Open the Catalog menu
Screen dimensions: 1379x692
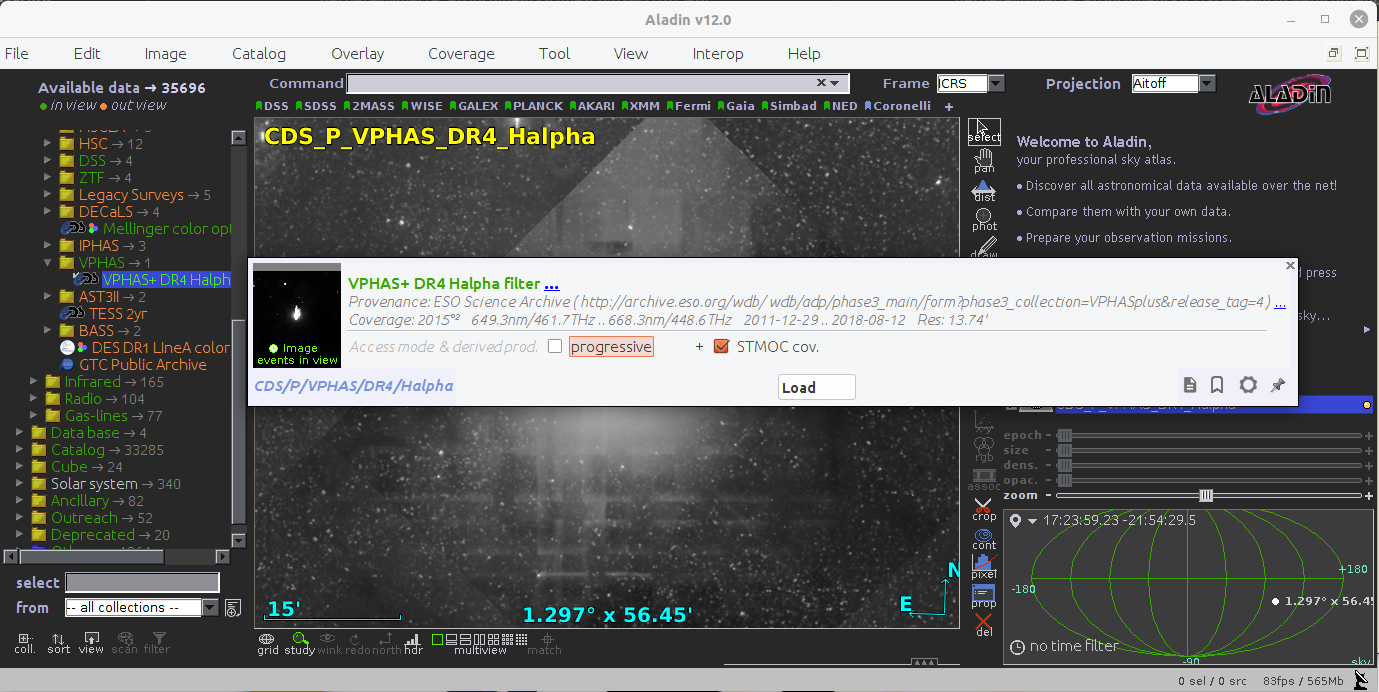pyautogui.click(x=259, y=54)
